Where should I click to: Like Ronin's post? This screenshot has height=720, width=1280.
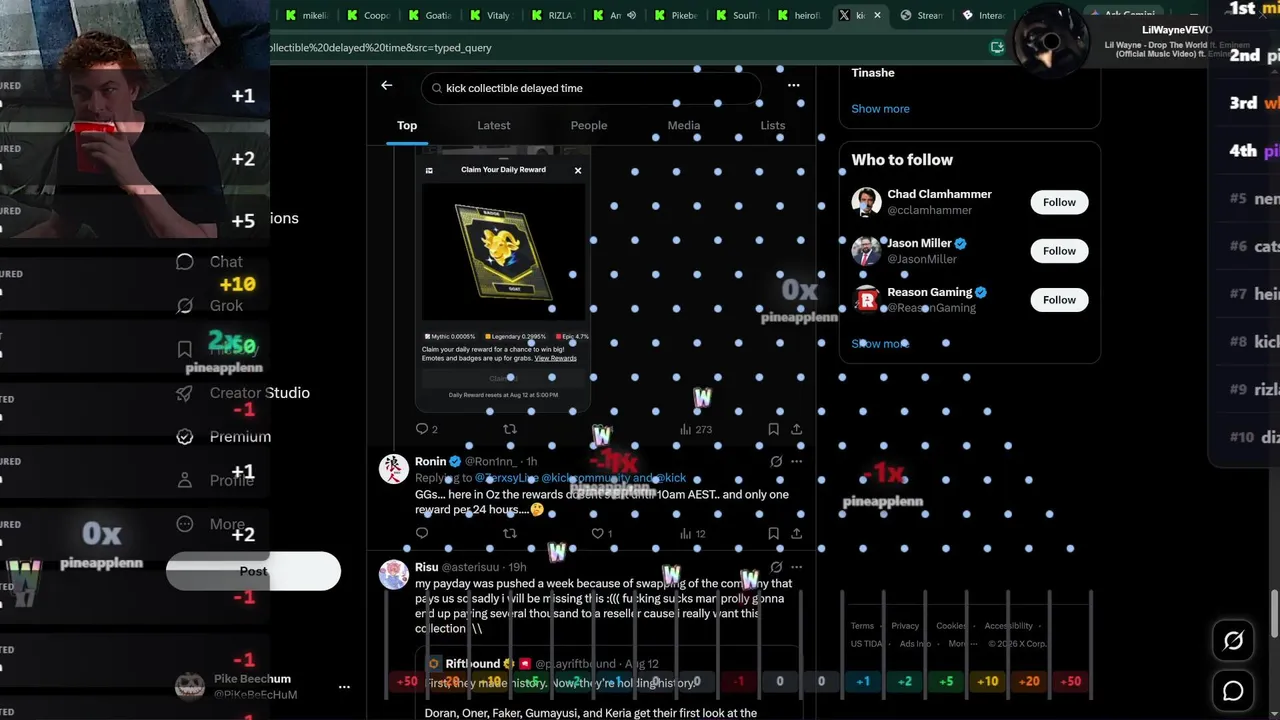(601, 534)
